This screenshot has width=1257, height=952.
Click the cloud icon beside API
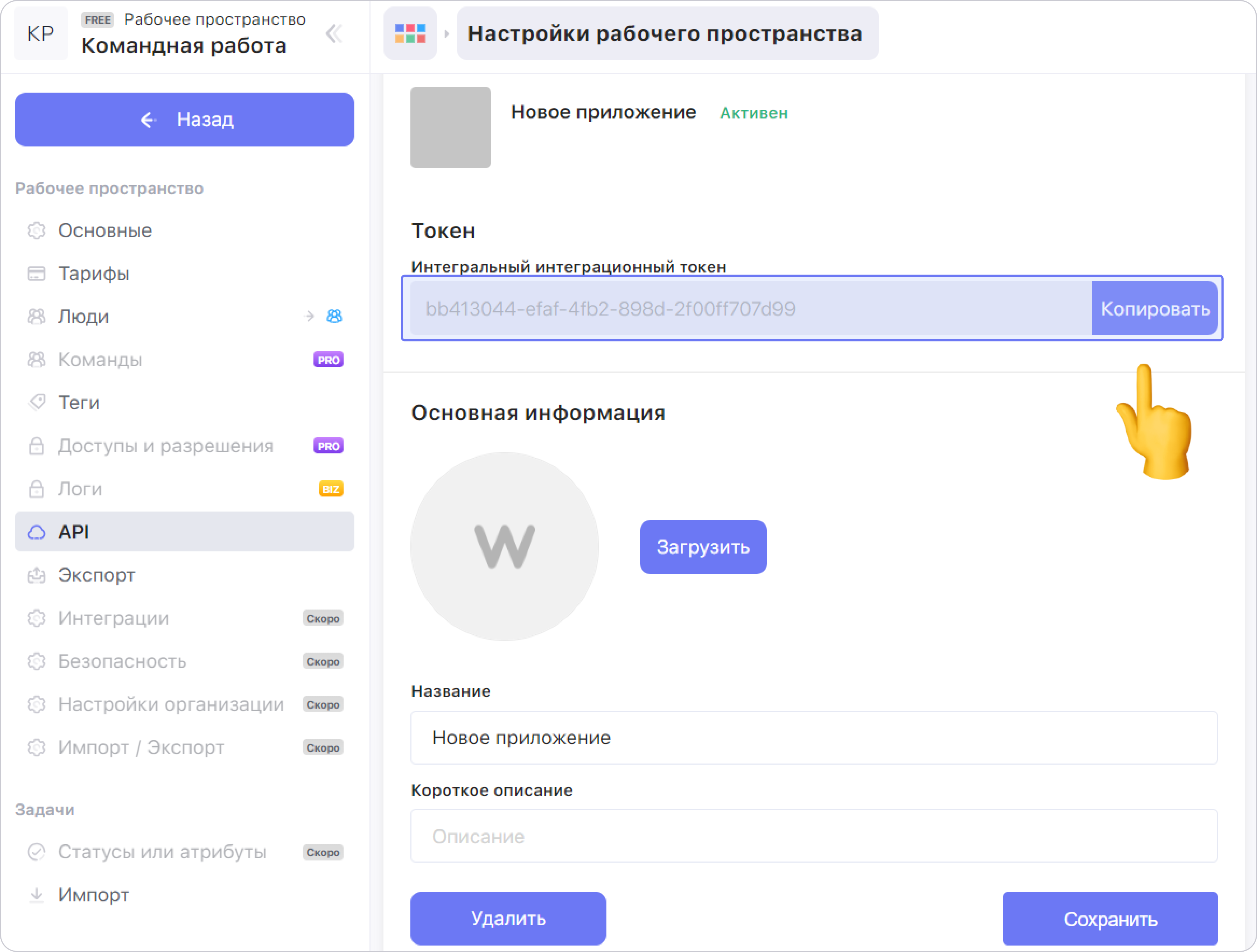37,532
